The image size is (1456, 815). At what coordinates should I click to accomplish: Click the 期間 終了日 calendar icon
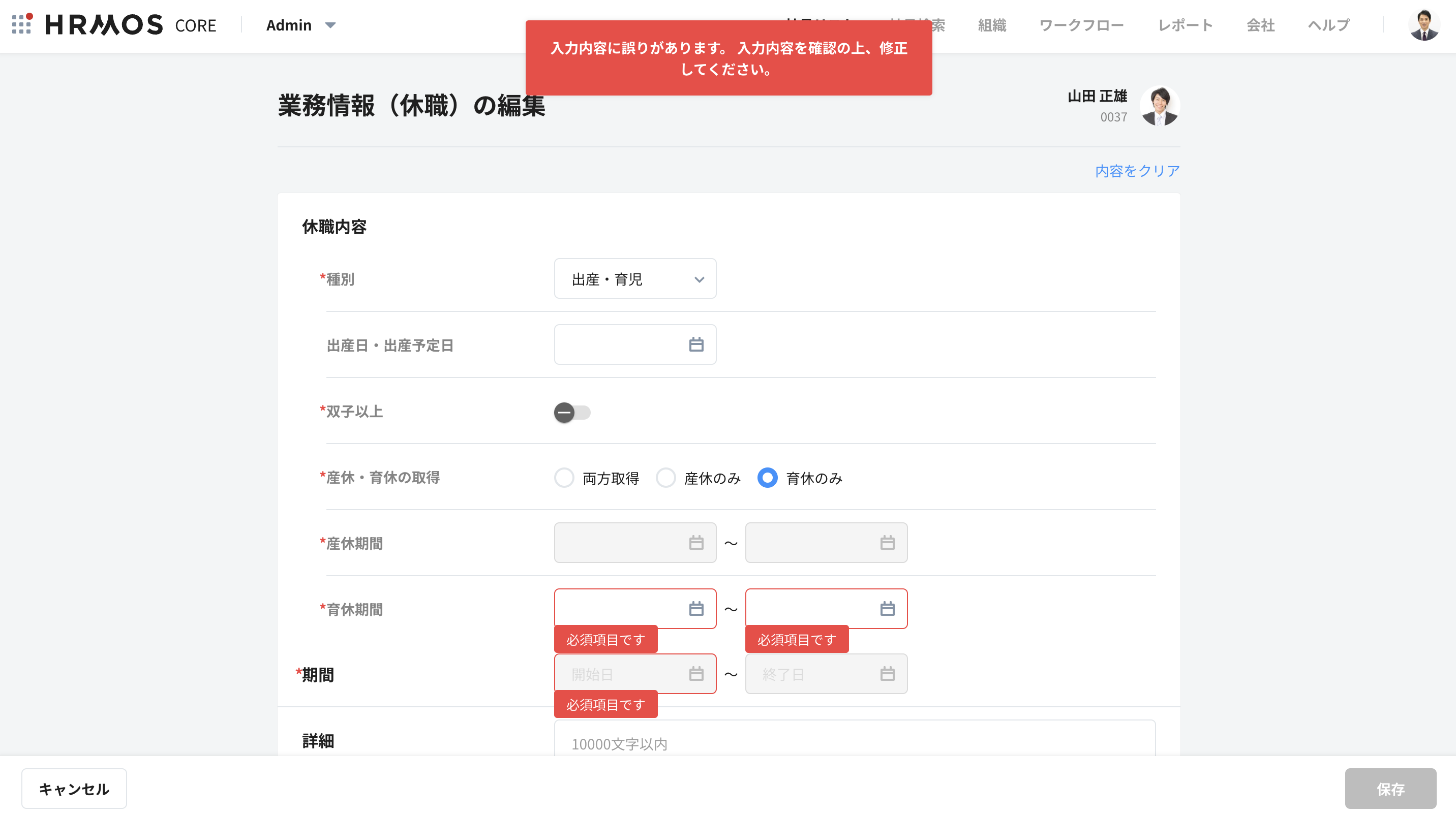[887, 674]
